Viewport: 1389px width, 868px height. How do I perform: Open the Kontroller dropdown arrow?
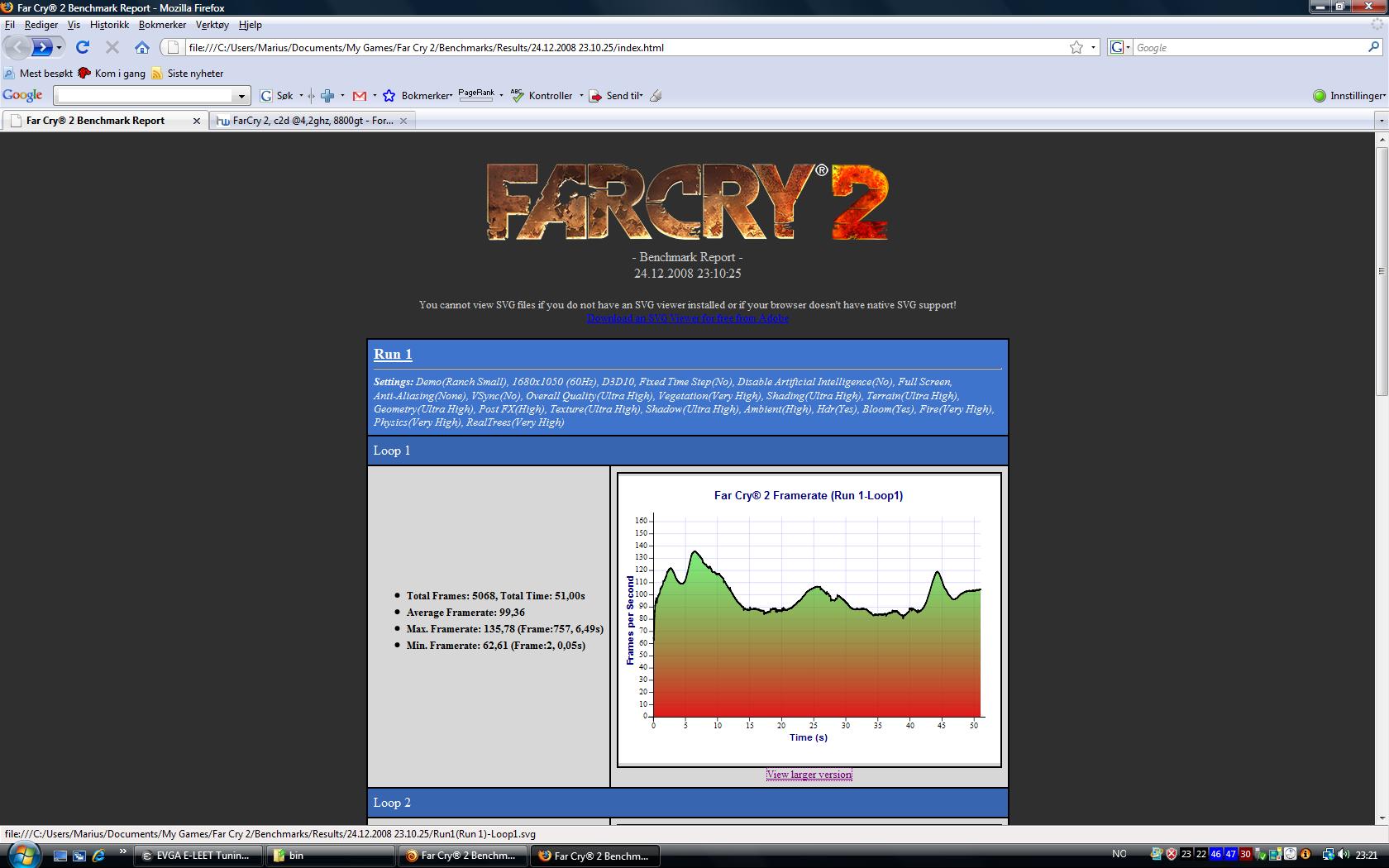pyautogui.click(x=581, y=96)
